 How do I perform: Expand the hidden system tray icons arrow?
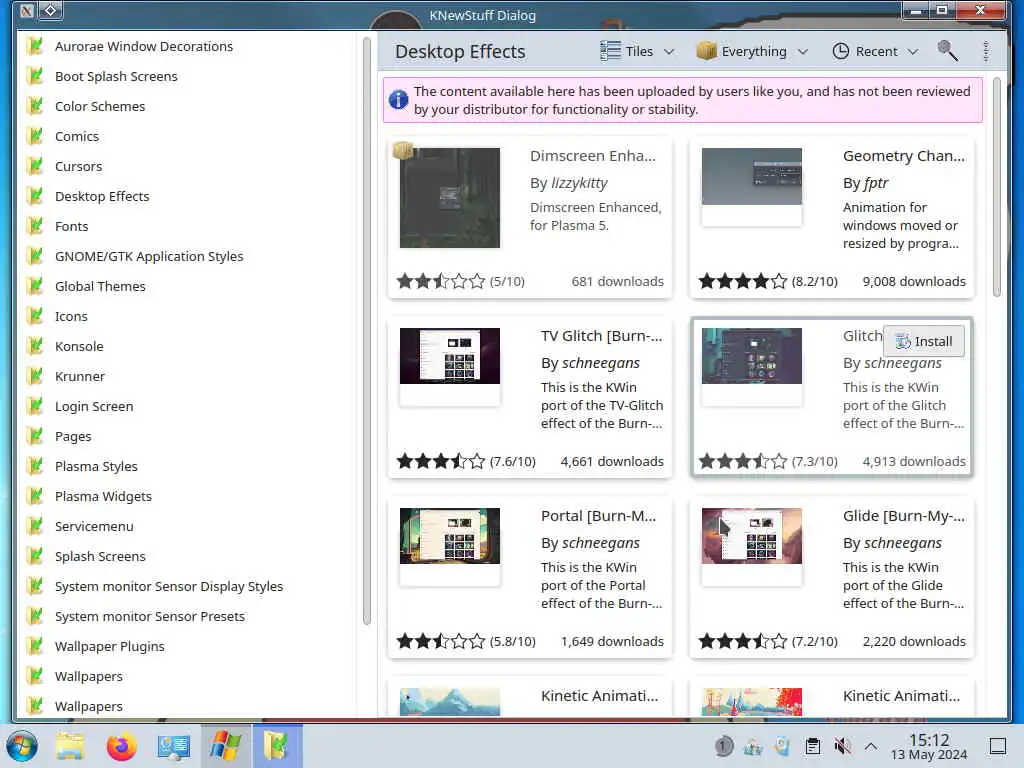click(x=871, y=746)
